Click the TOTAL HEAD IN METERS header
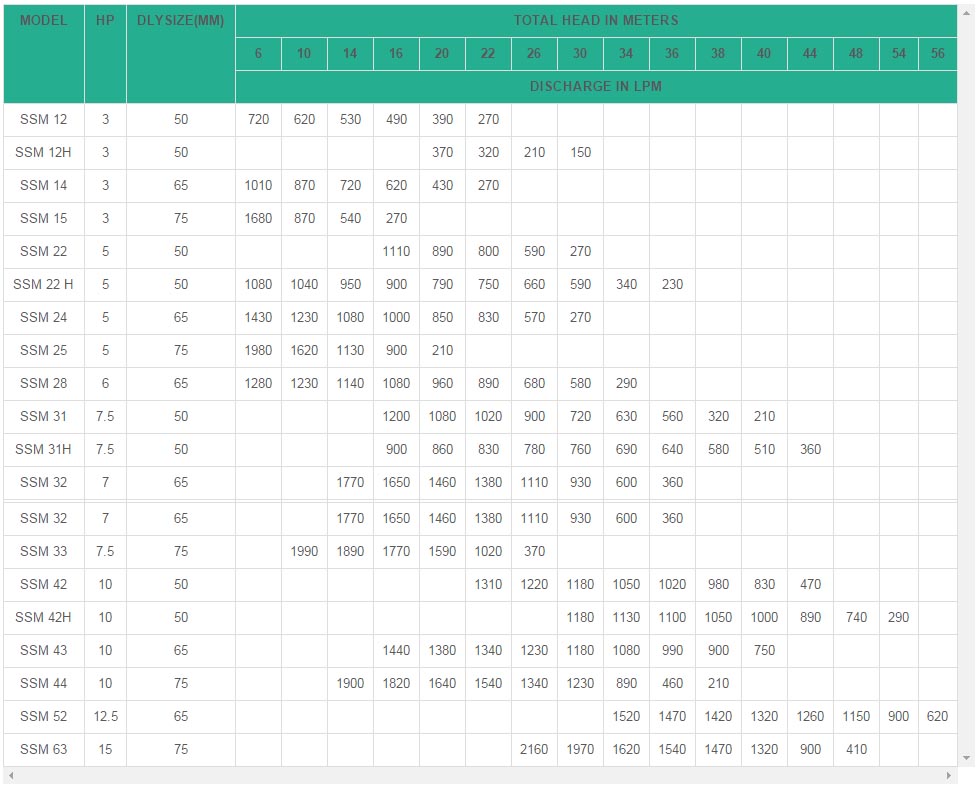Screen dimensions: 980x800 point(596,20)
